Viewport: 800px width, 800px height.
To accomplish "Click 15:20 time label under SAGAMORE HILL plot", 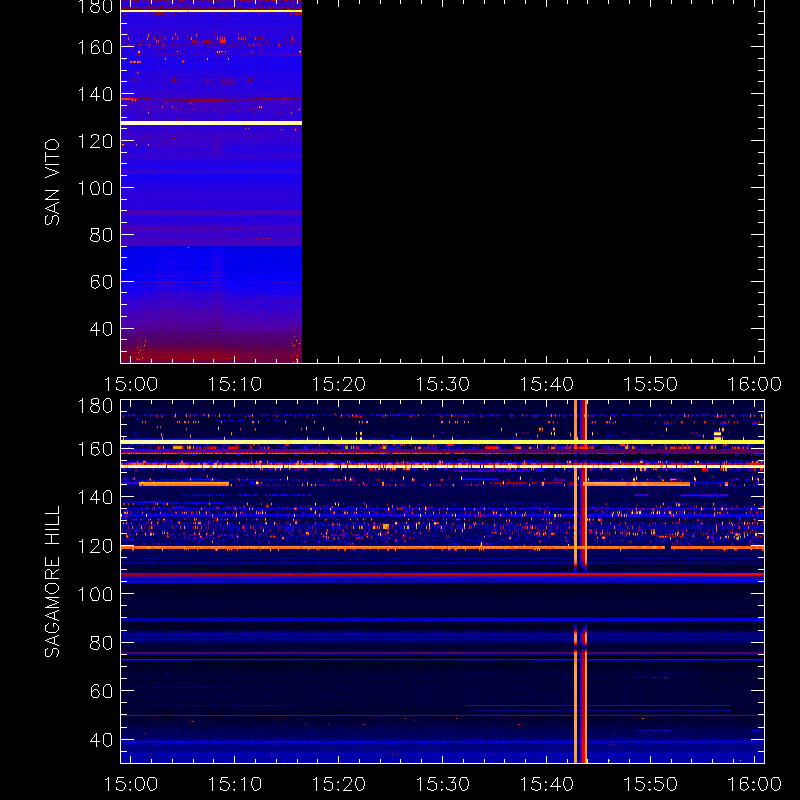I will coord(339,784).
